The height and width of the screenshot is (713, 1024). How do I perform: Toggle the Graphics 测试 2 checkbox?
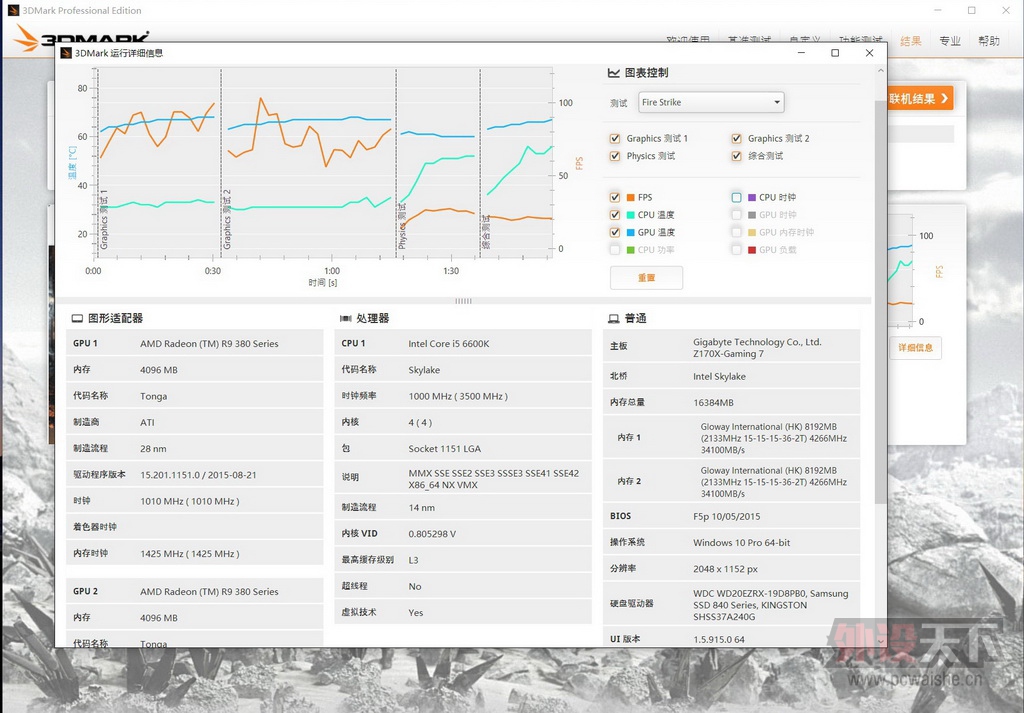(x=736, y=138)
